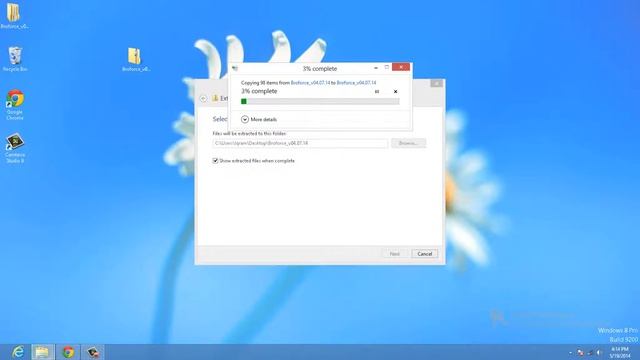Open the Camtasia recorder taskbar button

point(93,352)
